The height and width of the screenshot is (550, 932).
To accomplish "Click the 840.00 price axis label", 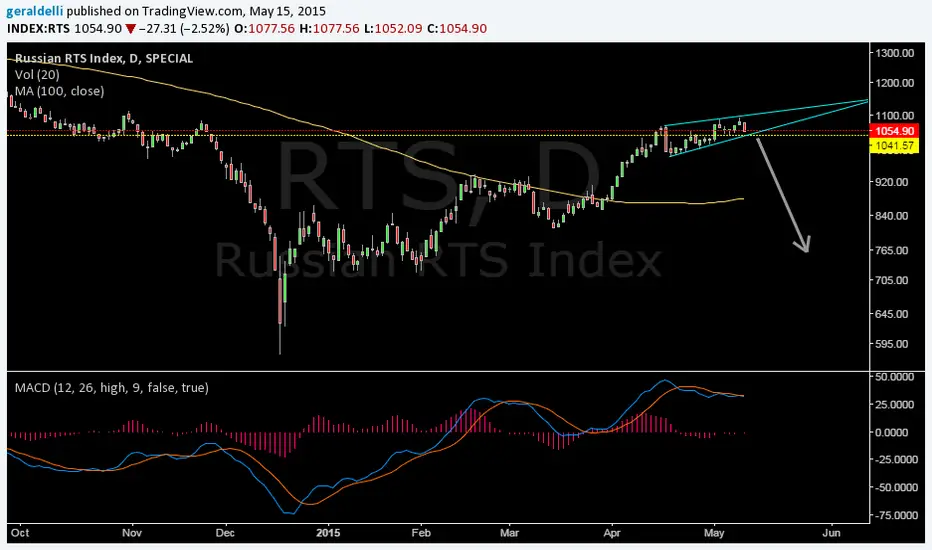I will (x=891, y=216).
